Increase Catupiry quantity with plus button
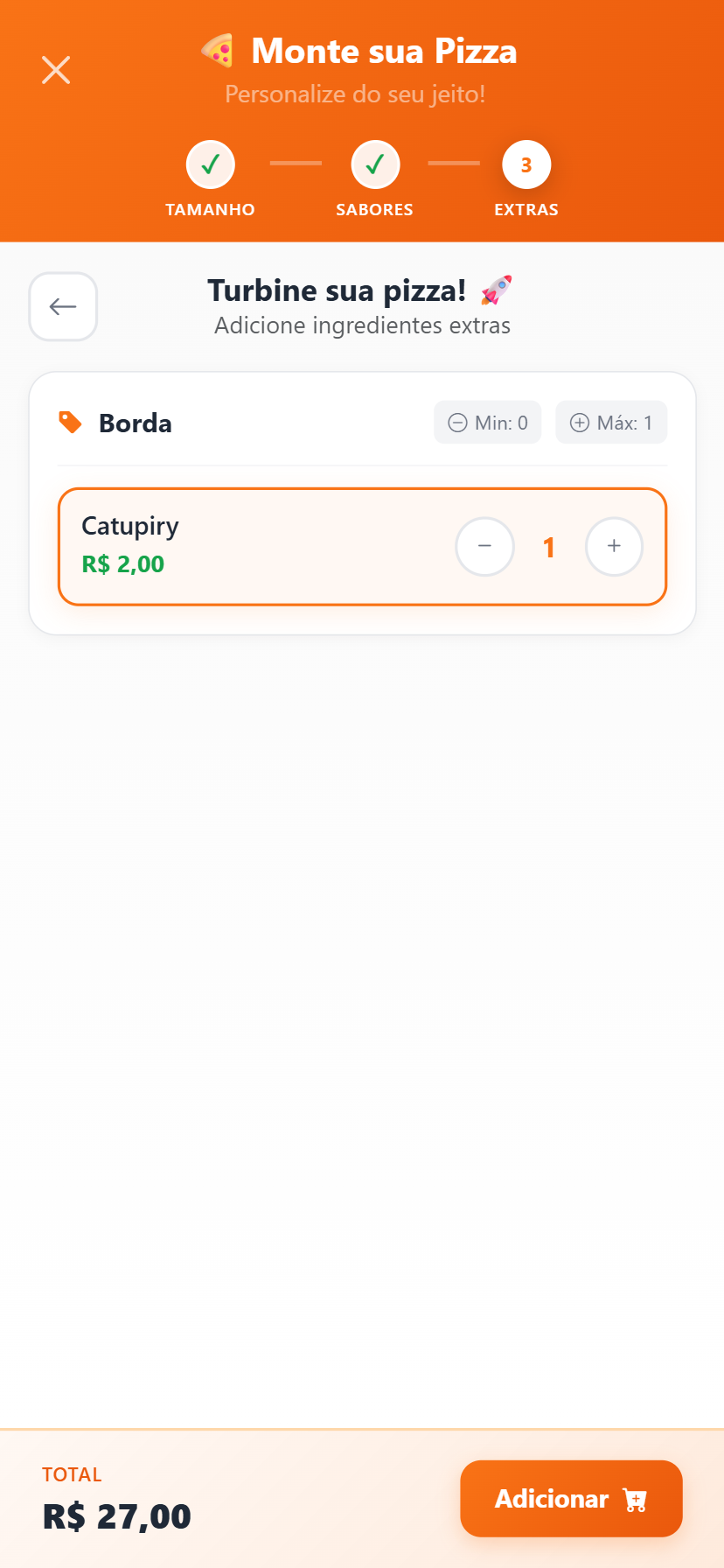Image resolution: width=724 pixels, height=1568 pixels. click(x=614, y=547)
